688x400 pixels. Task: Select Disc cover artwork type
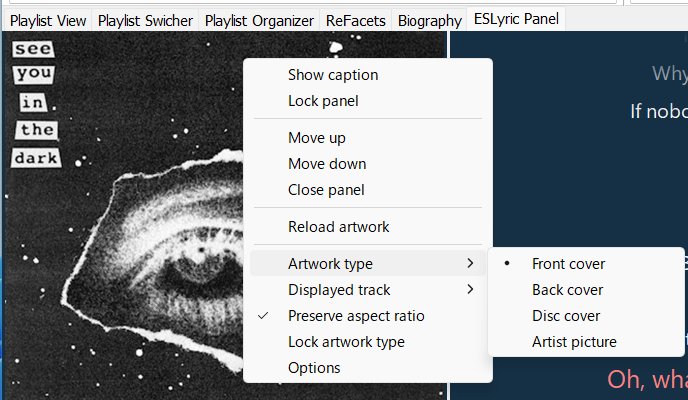tap(586, 316)
